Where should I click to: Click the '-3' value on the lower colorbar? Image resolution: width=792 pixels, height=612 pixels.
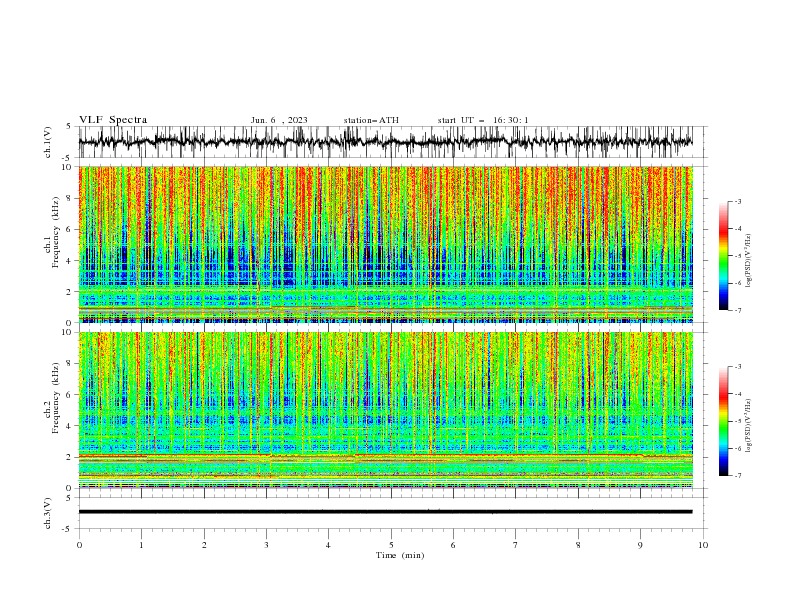[x=737, y=367]
